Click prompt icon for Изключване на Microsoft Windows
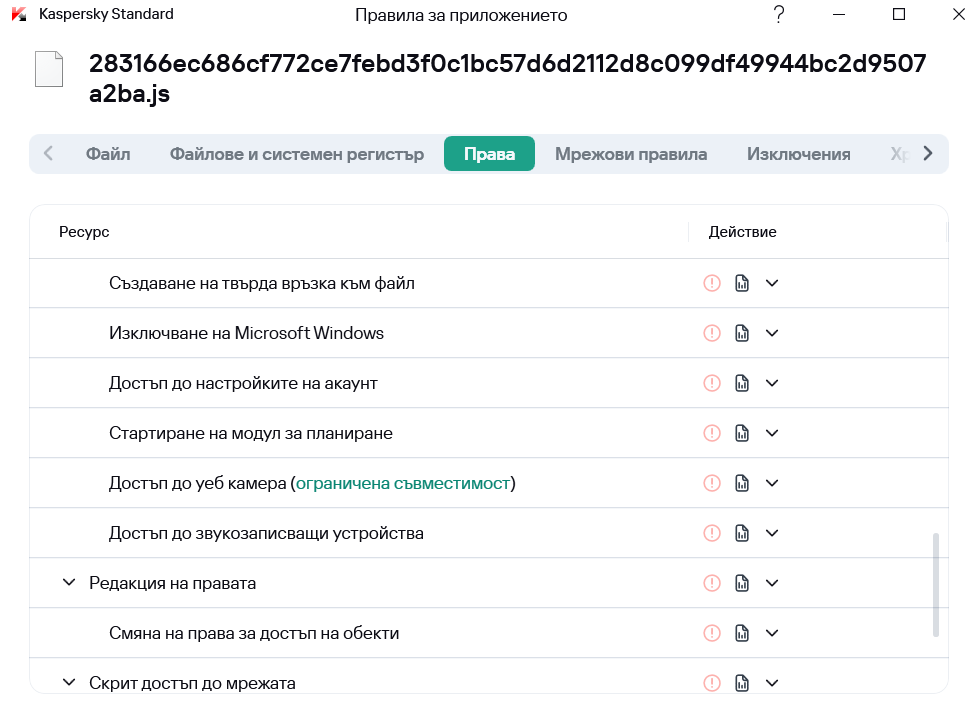968x712 pixels. (x=712, y=333)
